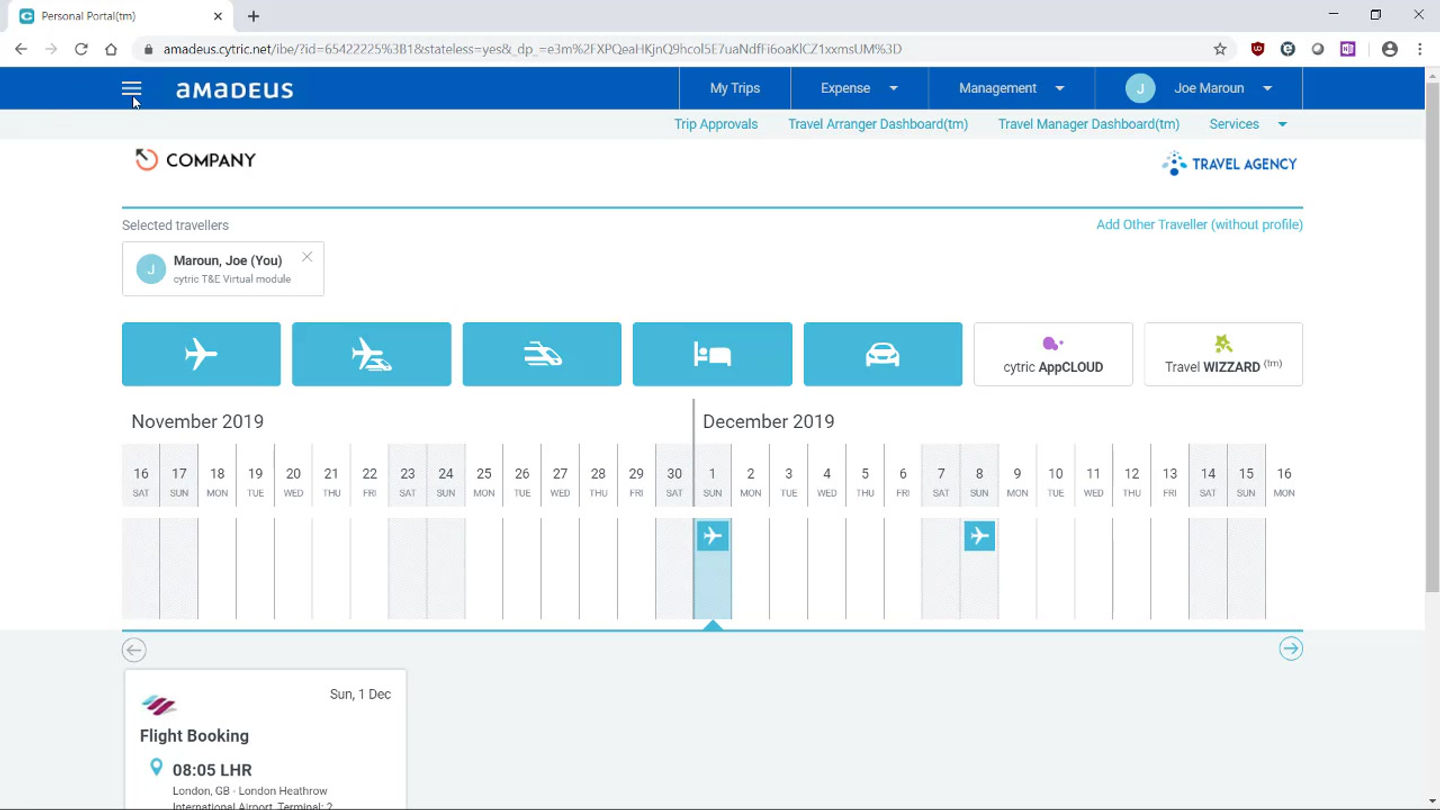Go back in browser history

pos(21,49)
